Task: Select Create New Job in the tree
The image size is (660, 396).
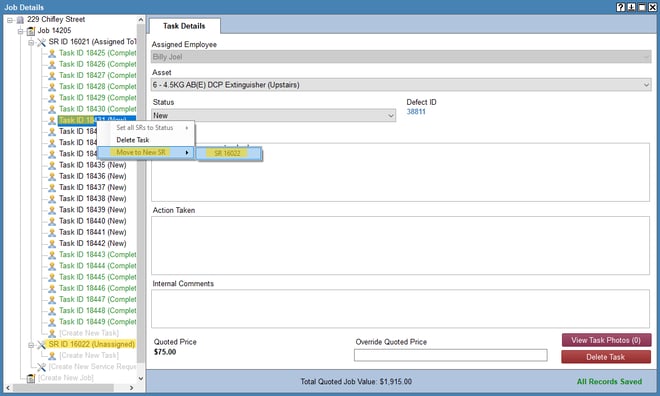Action: [66, 378]
